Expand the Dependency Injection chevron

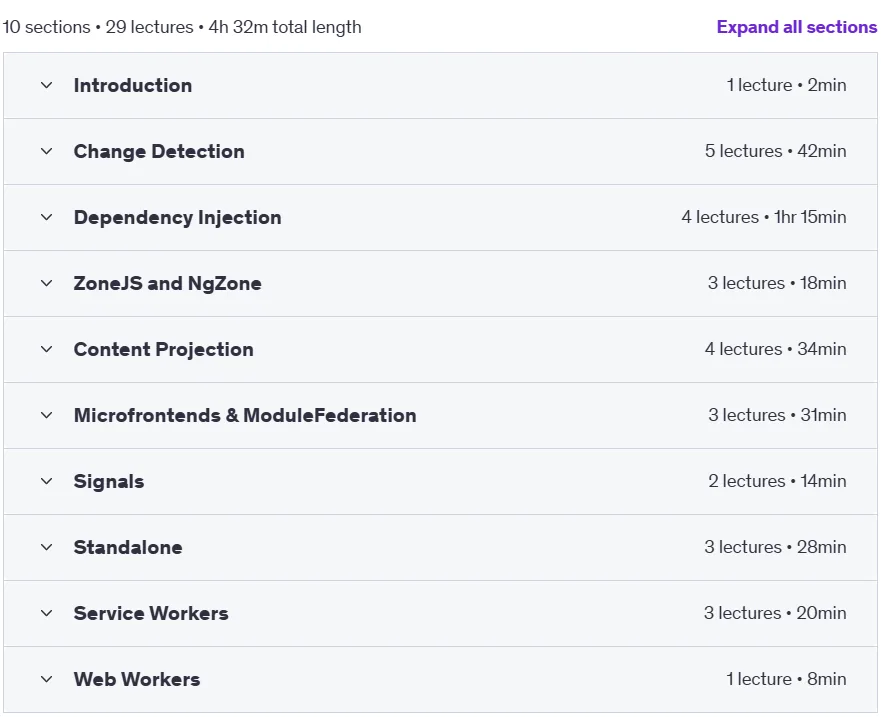47,217
